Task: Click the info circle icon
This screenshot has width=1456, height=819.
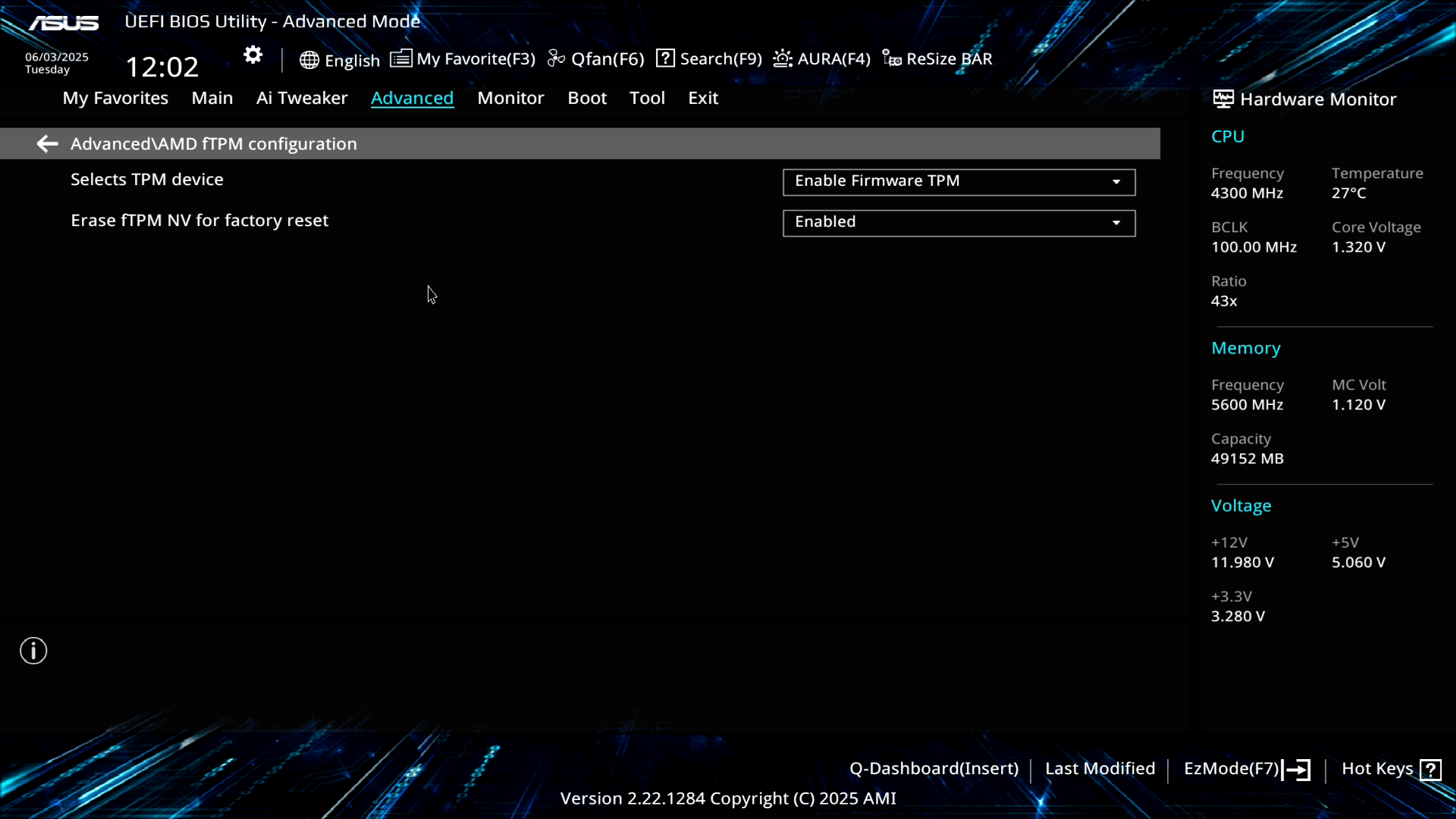Action: coord(33,651)
